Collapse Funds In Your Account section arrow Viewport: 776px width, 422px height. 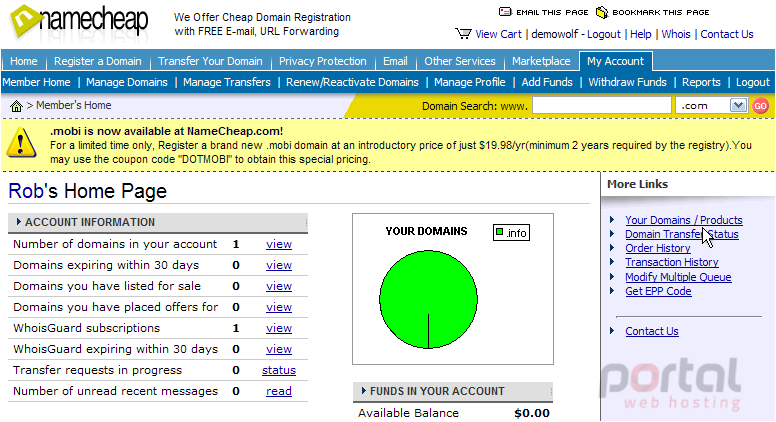pos(364,391)
